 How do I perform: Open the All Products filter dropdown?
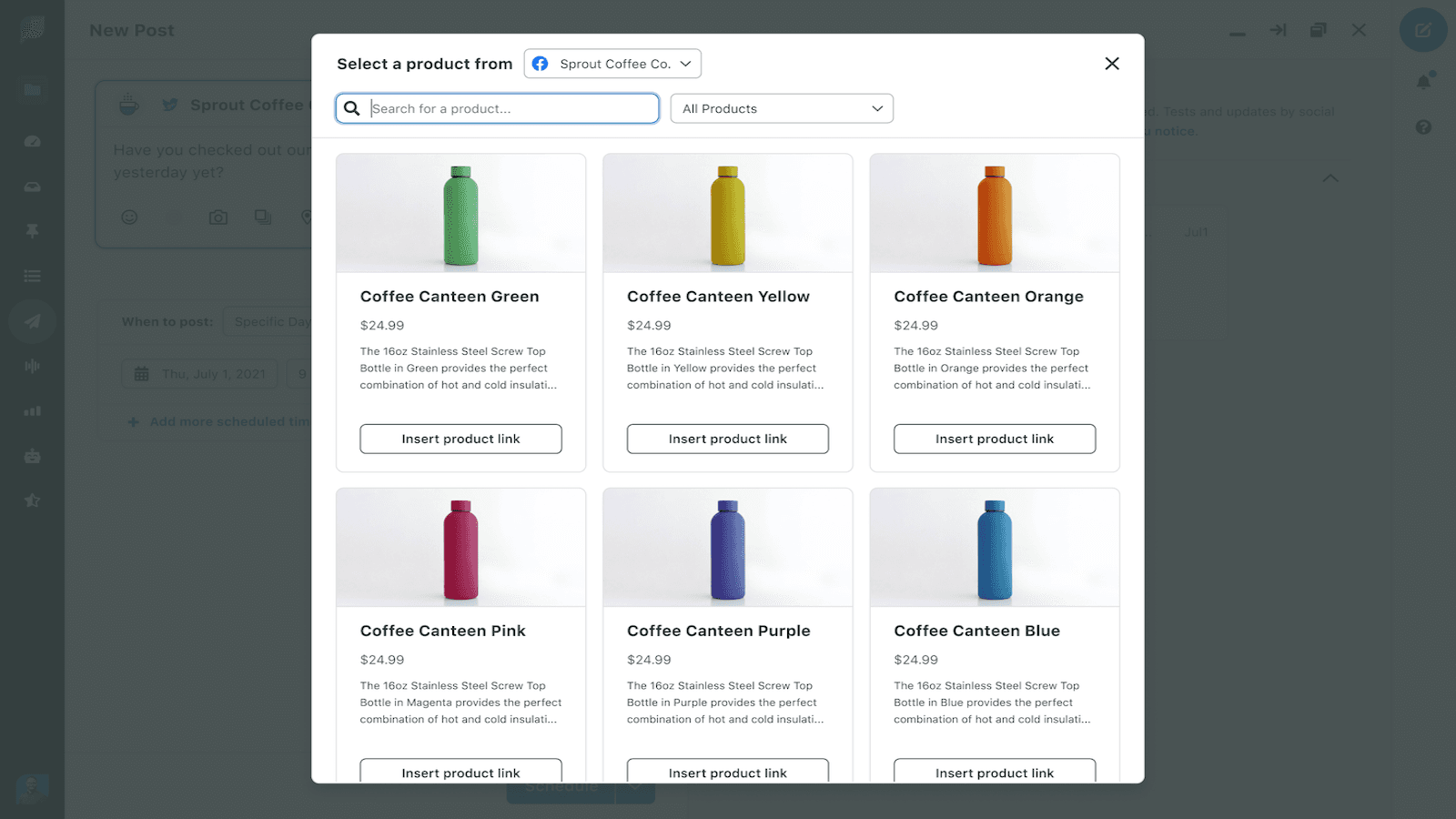tap(781, 108)
